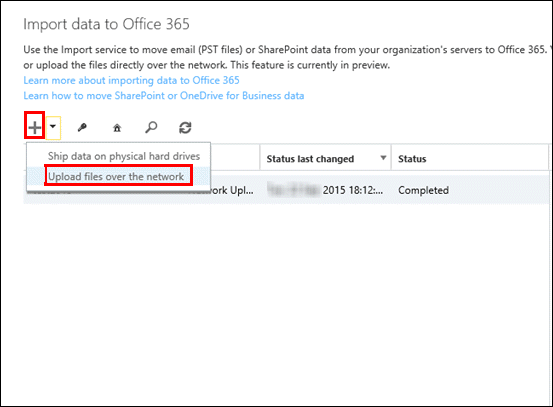Click the sort arrow in Status last changed

(383, 158)
